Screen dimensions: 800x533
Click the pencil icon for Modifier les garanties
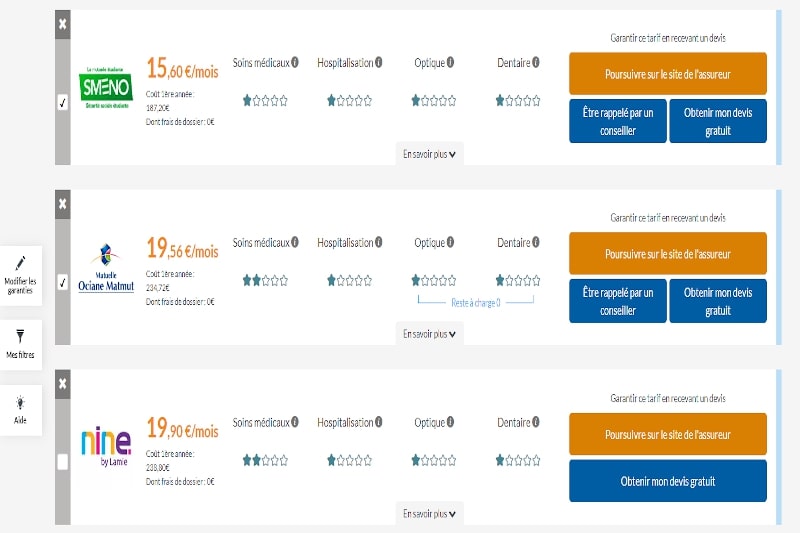tap(21, 262)
